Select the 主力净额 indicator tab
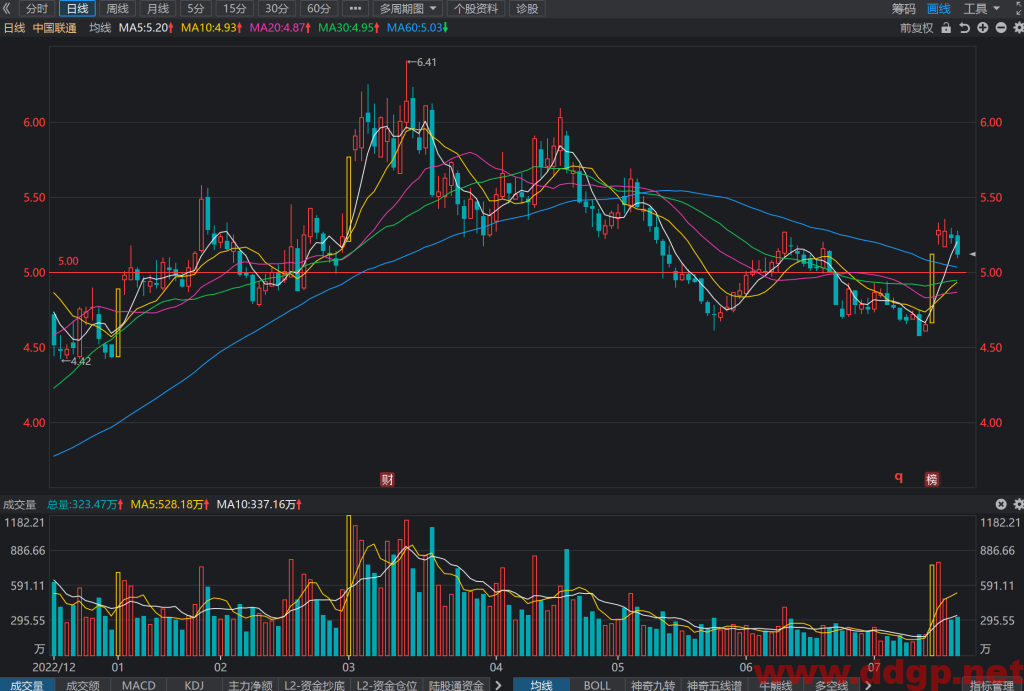This screenshot has width=1024, height=691. click(250, 685)
